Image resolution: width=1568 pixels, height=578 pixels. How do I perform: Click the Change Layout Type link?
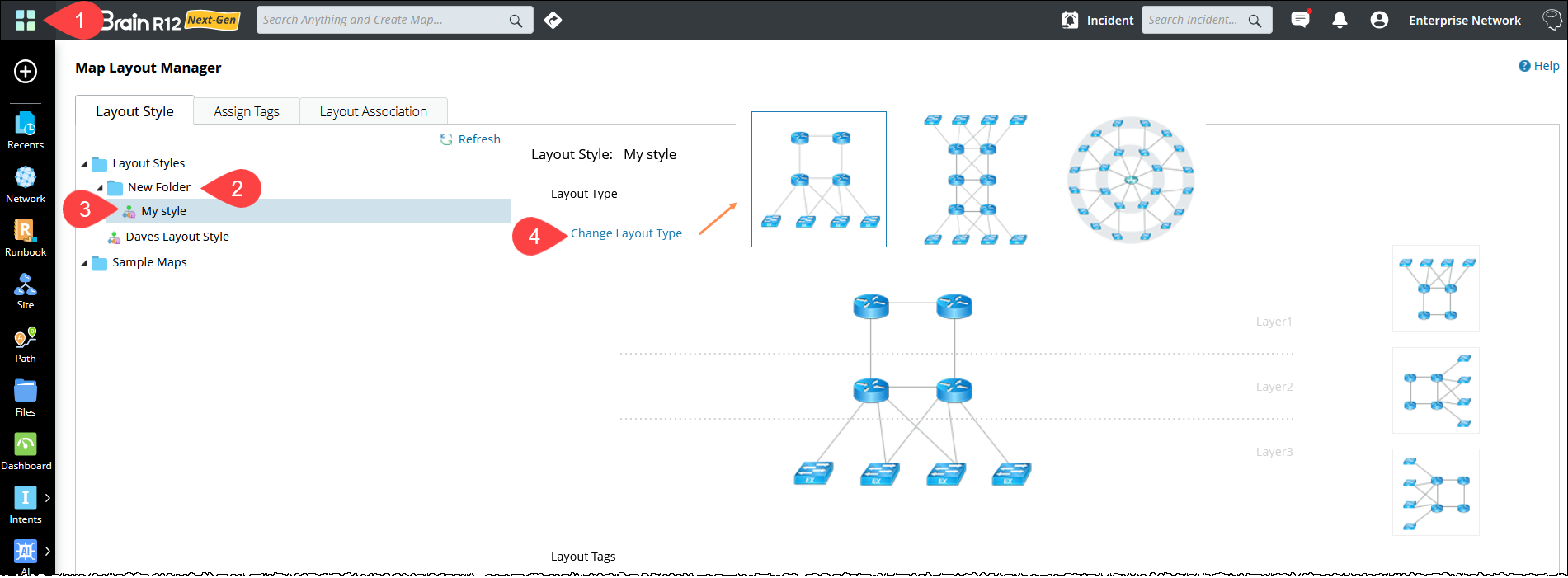pyautogui.click(x=626, y=233)
